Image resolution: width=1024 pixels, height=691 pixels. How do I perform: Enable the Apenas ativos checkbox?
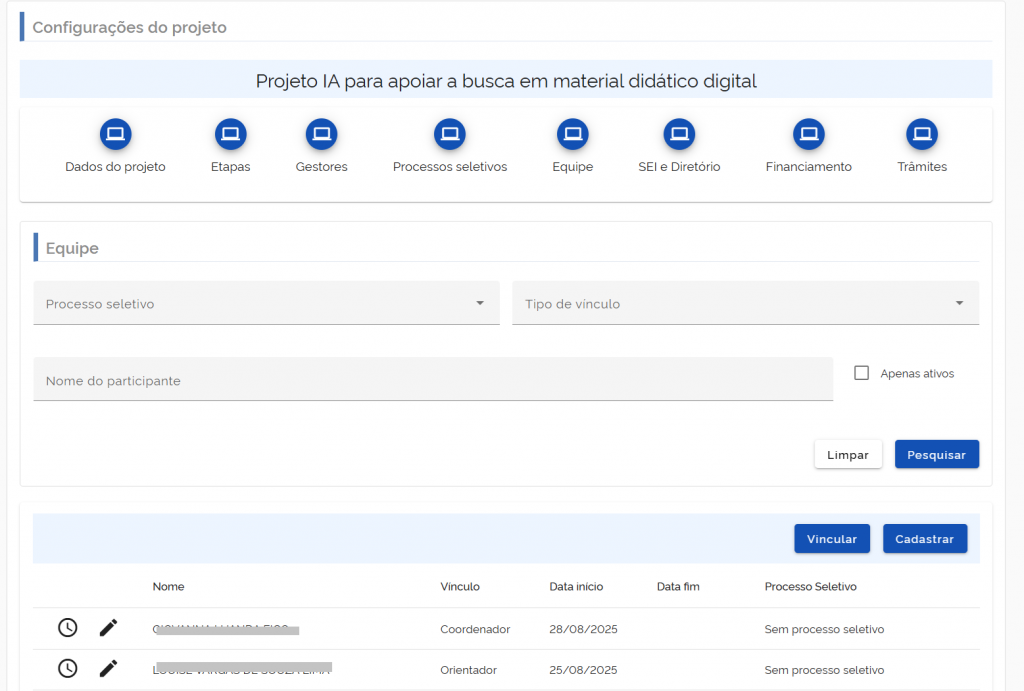point(861,372)
